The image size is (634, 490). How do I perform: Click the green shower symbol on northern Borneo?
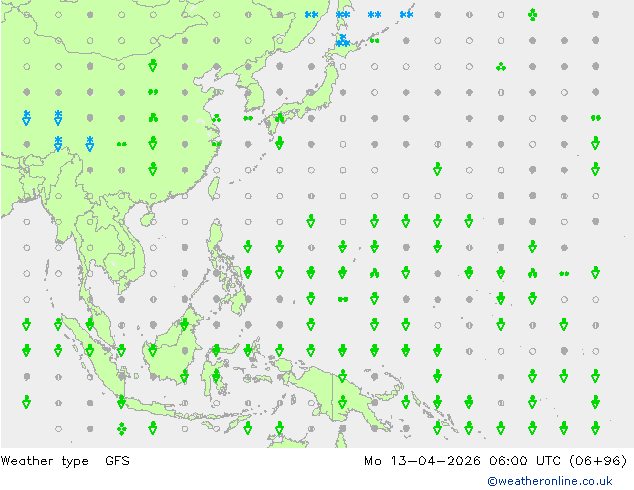[x=184, y=324]
